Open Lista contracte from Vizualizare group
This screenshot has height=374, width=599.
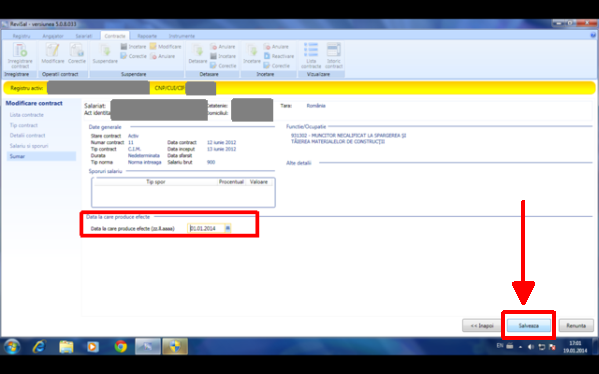pyautogui.click(x=311, y=55)
